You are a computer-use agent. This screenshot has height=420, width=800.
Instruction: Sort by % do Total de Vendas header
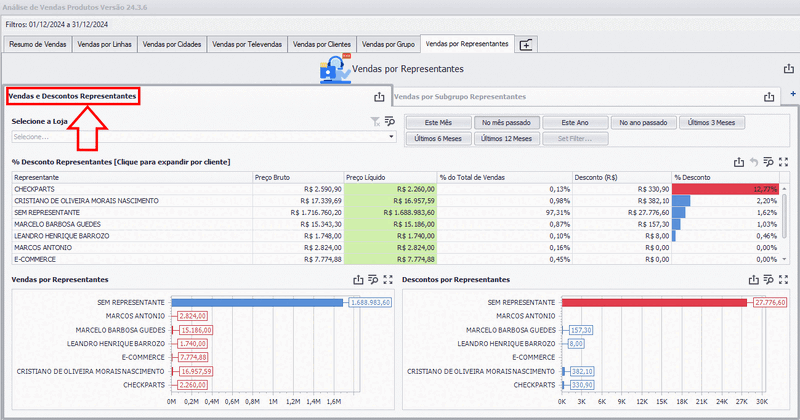click(x=505, y=178)
